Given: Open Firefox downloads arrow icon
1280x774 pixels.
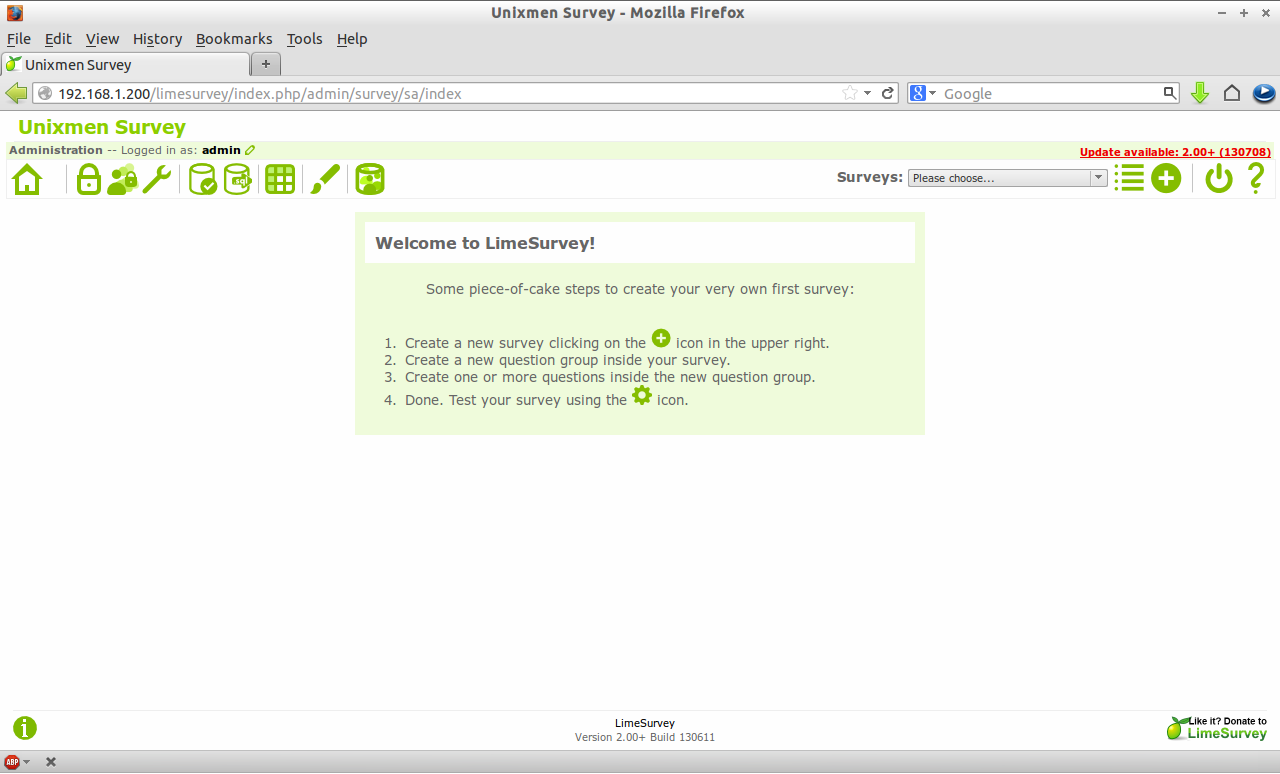Looking at the screenshot, I should [x=1200, y=93].
